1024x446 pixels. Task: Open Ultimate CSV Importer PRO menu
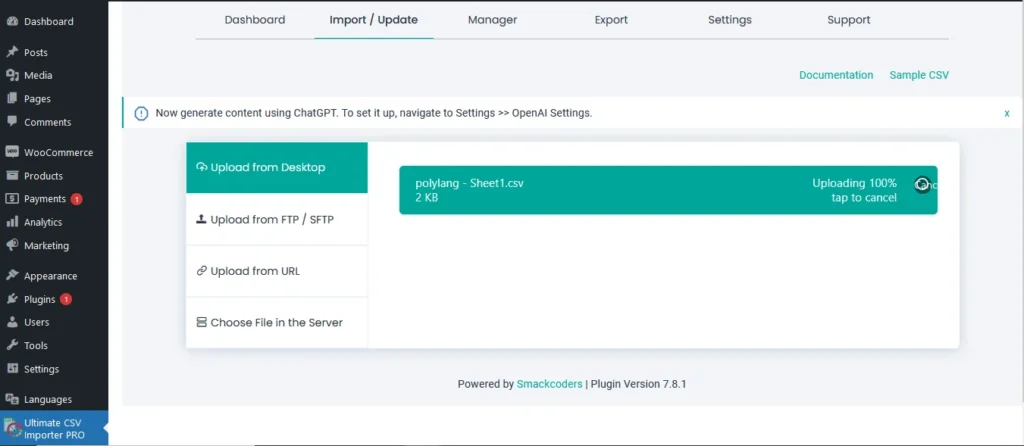(54, 428)
